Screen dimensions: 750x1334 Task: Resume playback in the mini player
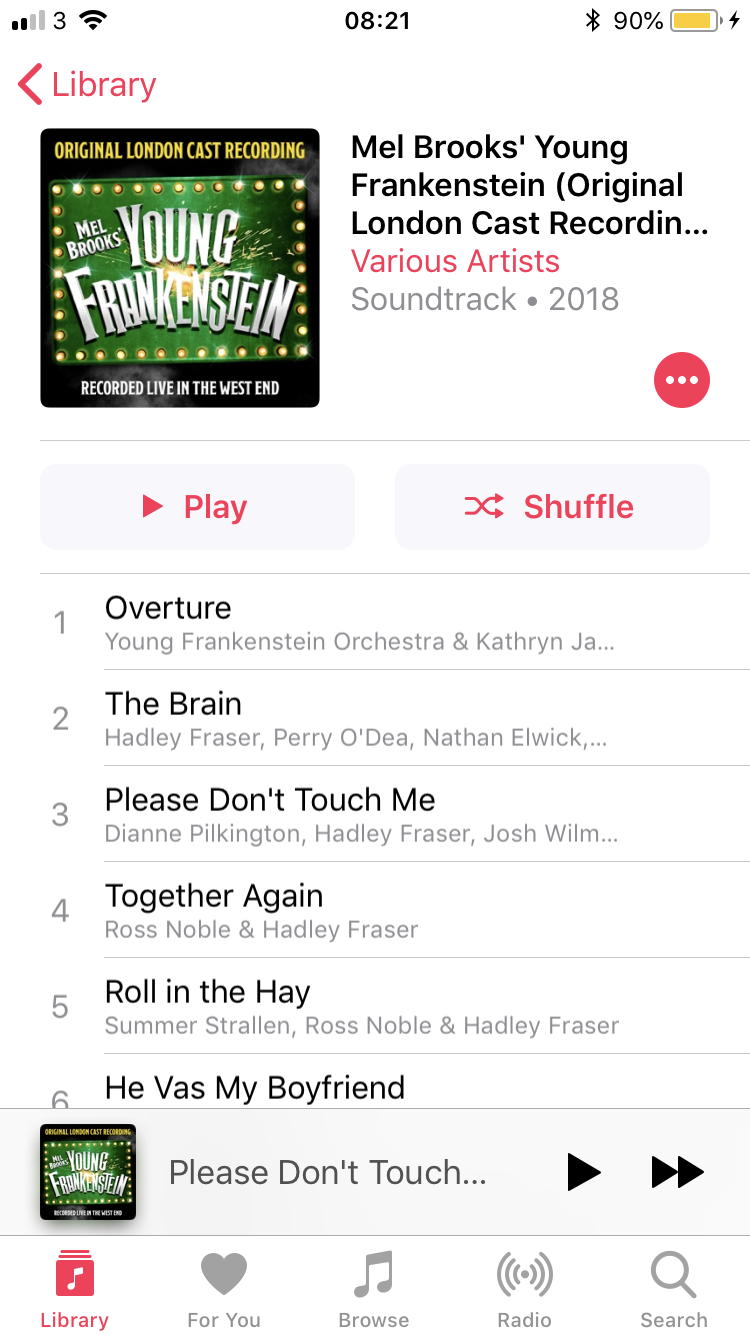tap(583, 1172)
